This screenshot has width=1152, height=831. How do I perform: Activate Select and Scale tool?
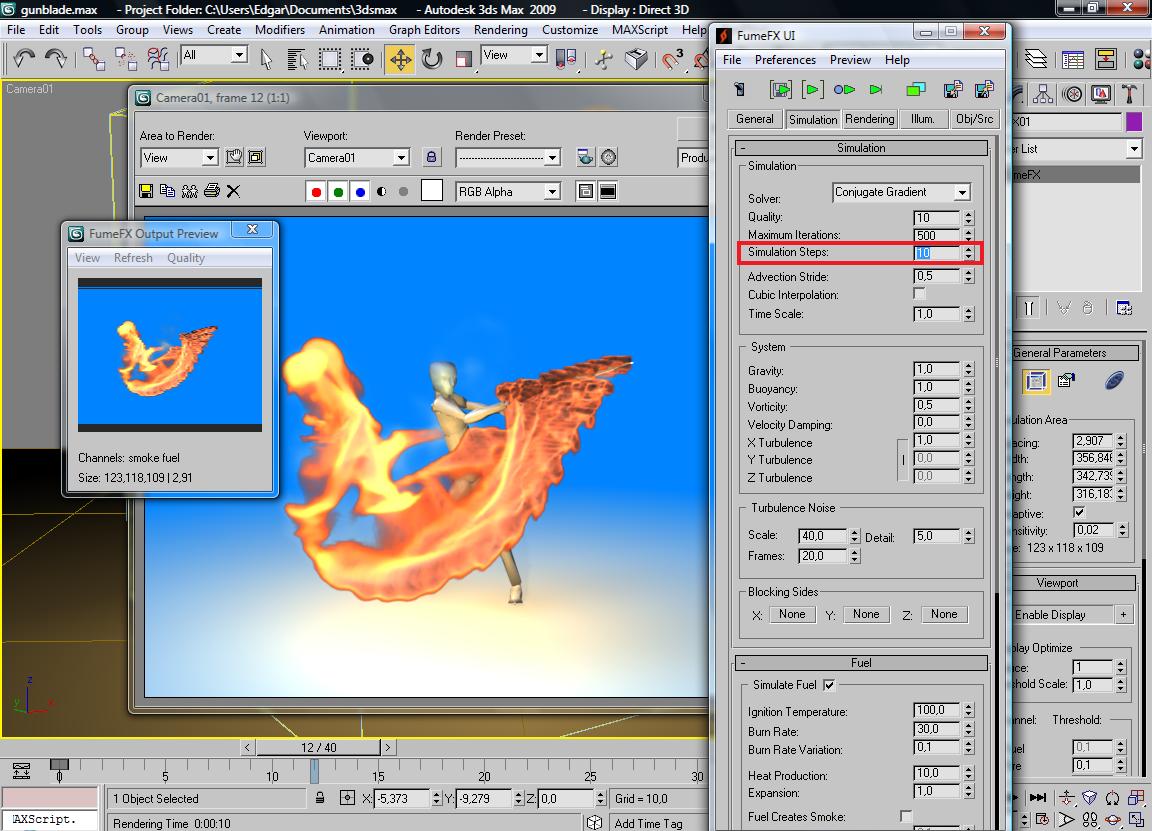464,59
